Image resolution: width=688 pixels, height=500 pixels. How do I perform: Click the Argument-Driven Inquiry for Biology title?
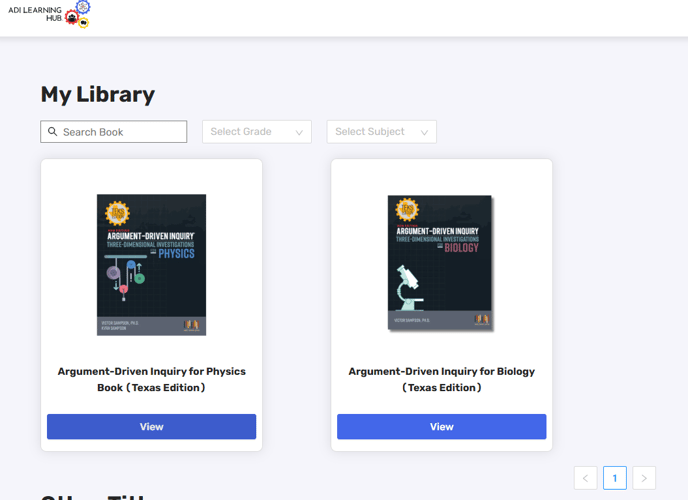click(441, 379)
